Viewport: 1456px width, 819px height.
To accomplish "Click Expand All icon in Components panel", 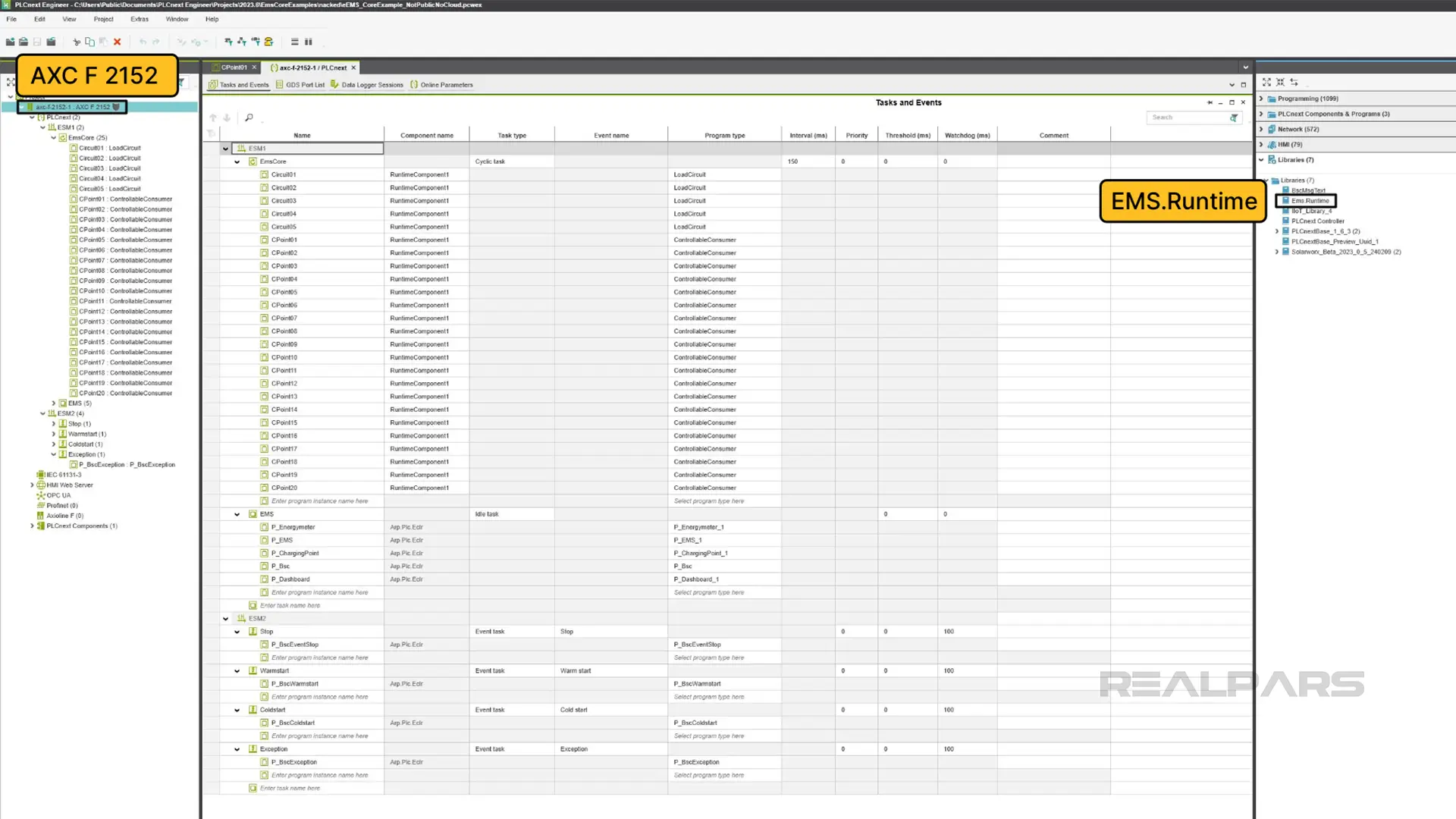I will [x=1266, y=82].
